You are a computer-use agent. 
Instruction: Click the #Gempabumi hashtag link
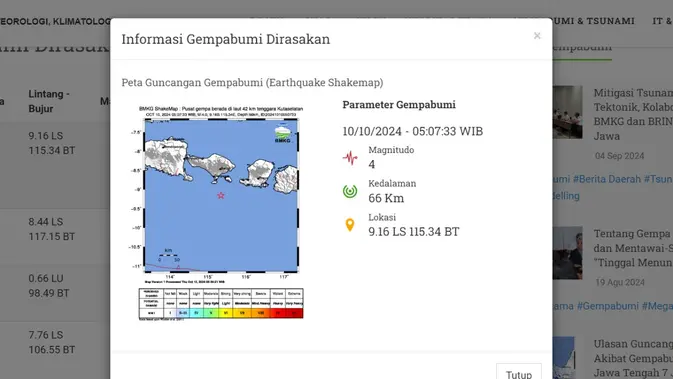(x=608, y=306)
